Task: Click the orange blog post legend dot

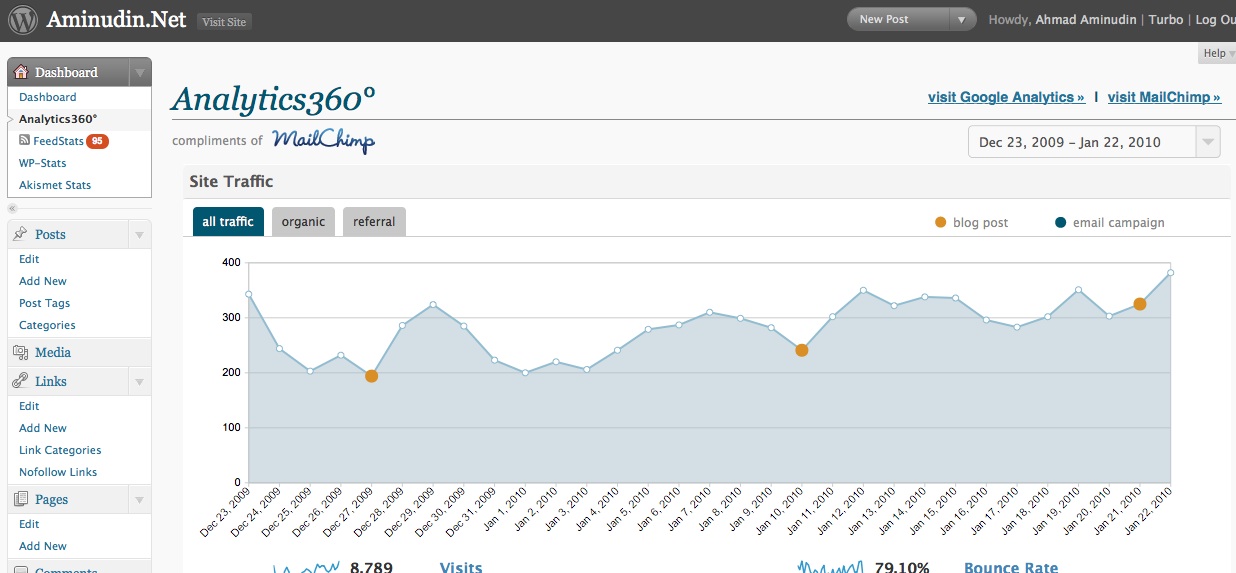Action: click(940, 222)
